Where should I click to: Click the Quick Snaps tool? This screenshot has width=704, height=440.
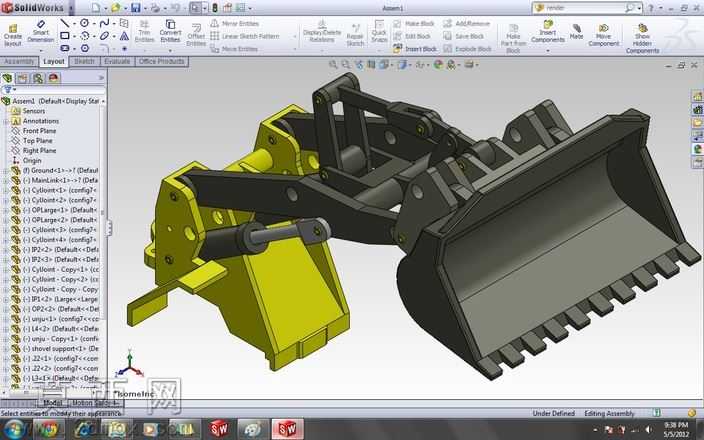coord(379,31)
